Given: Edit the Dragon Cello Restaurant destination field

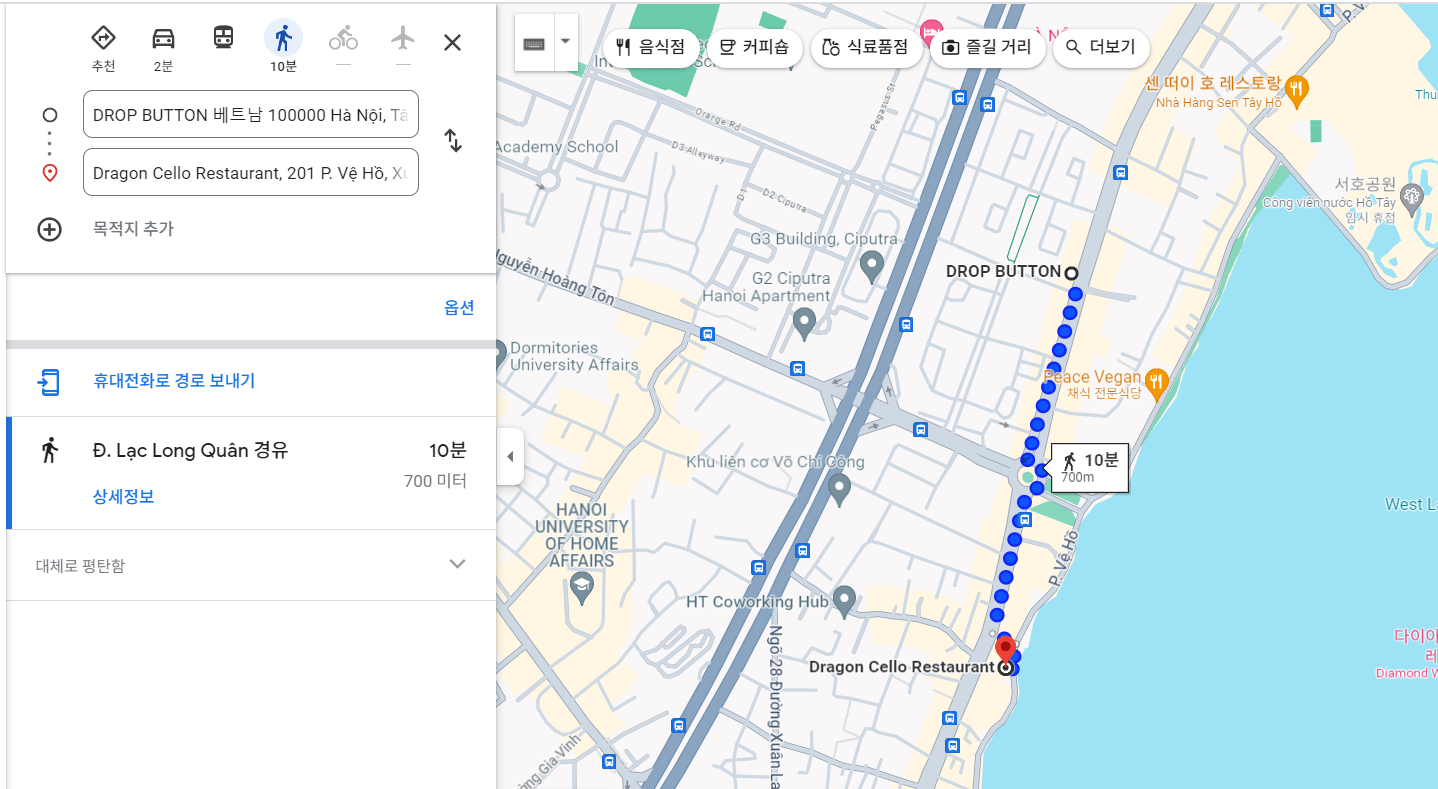Looking at the screenshot, I should click(251, 172).
